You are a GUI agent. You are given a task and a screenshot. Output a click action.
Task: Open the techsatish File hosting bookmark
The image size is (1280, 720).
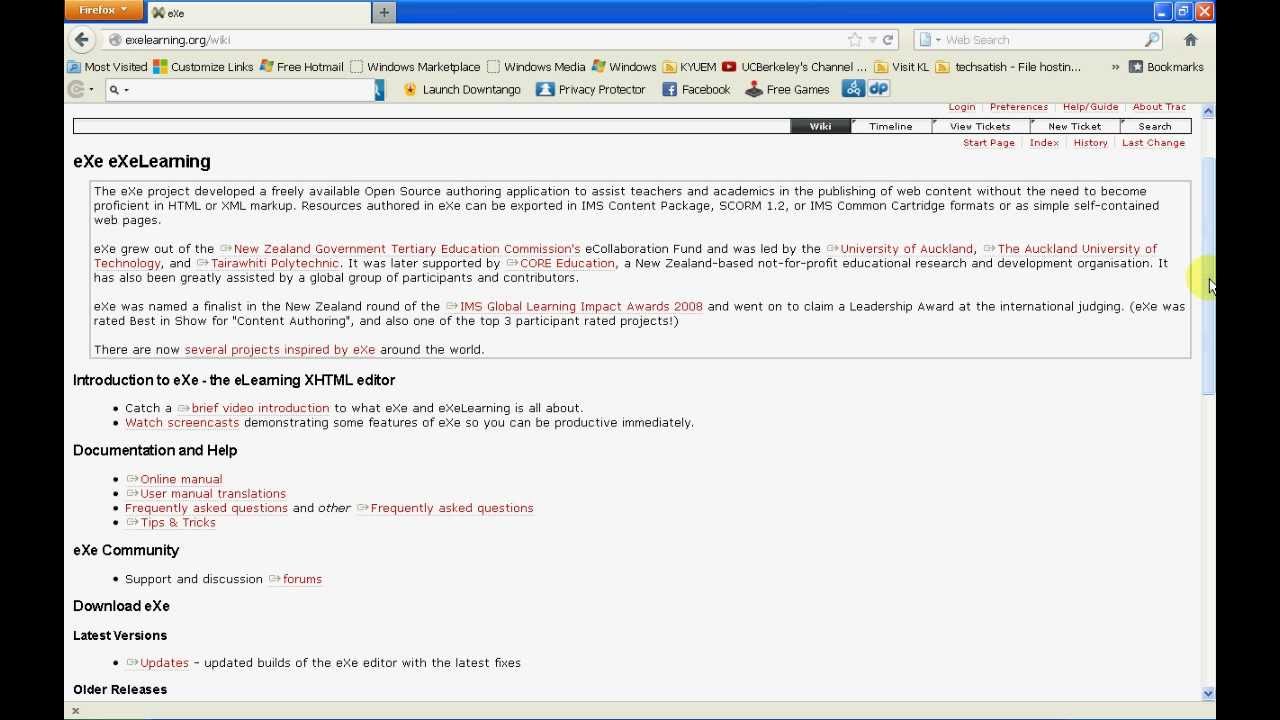coord(1009,67)
